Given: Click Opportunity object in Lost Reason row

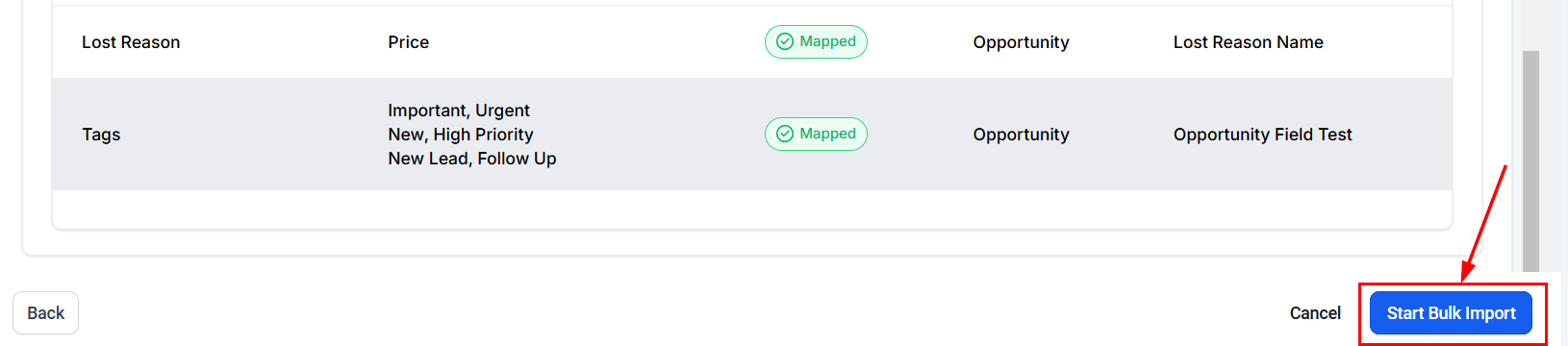Looking at the screenshot, I should (1021, 42).
